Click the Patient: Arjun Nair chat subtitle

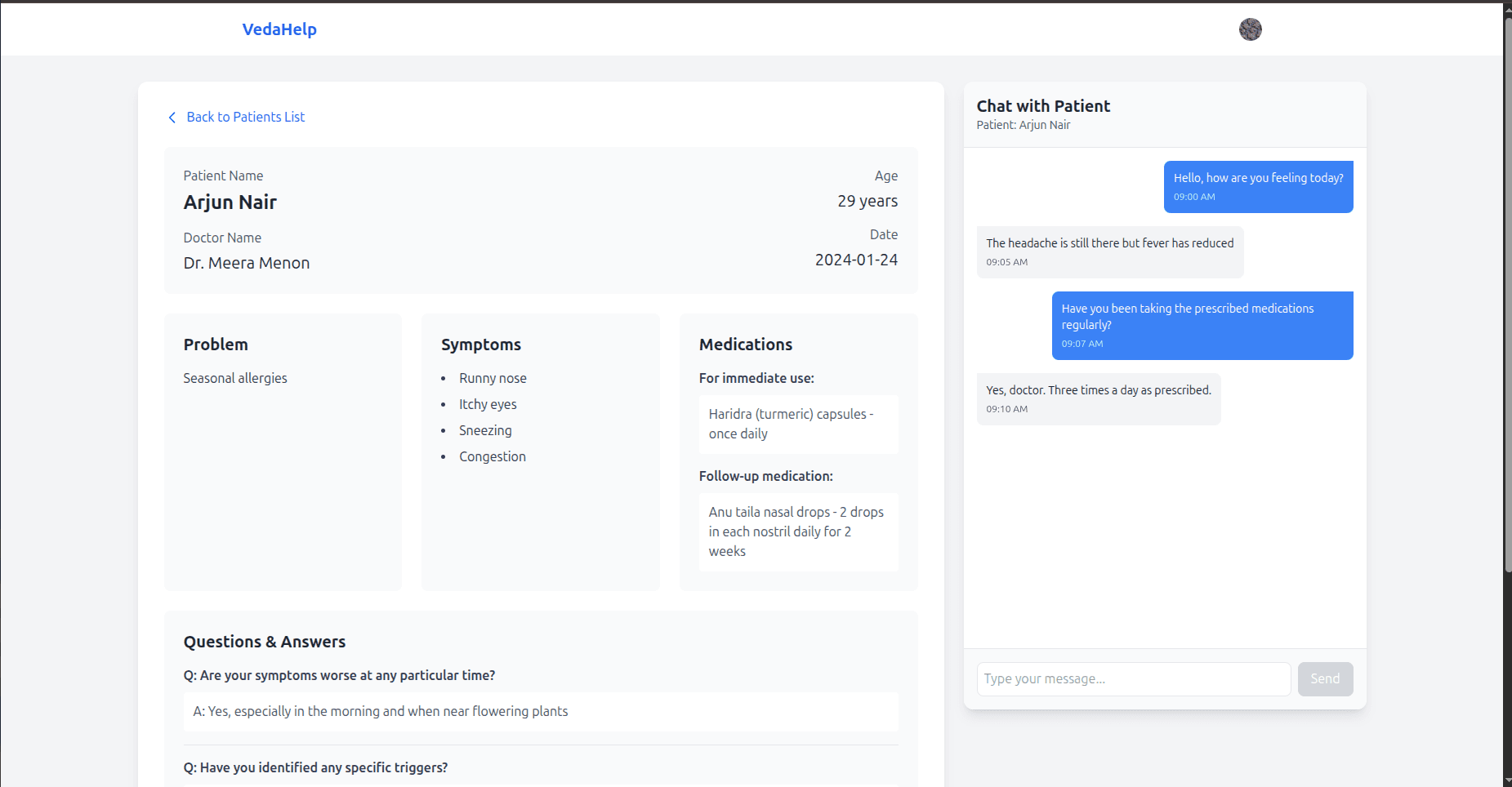(1023, 125)
